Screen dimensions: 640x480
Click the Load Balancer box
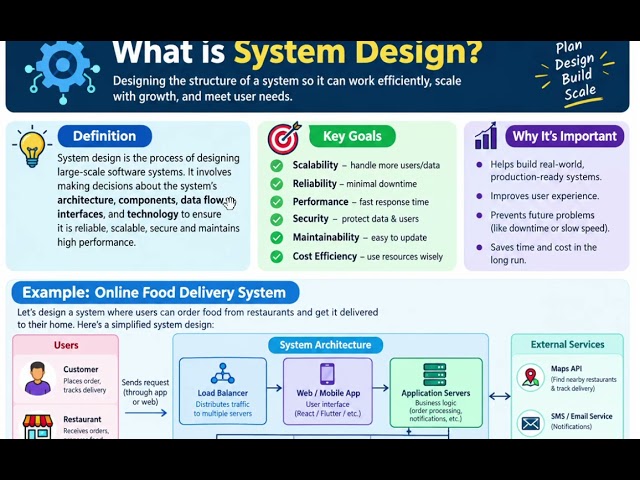(223, 391)
